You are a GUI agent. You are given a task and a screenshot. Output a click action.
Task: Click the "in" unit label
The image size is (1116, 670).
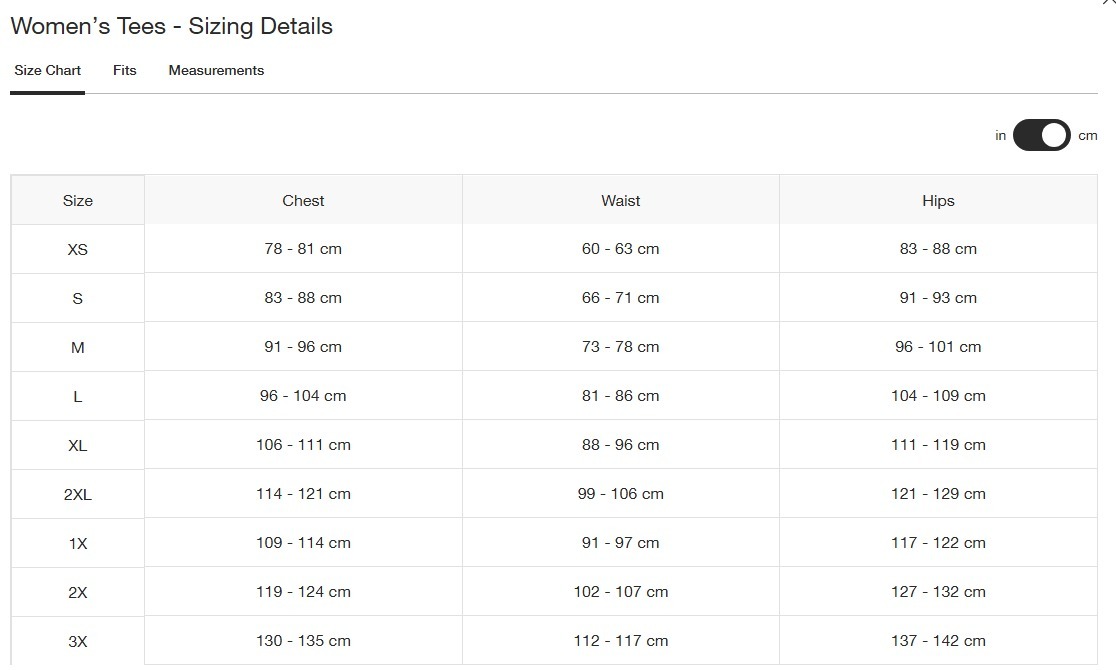1000,136
